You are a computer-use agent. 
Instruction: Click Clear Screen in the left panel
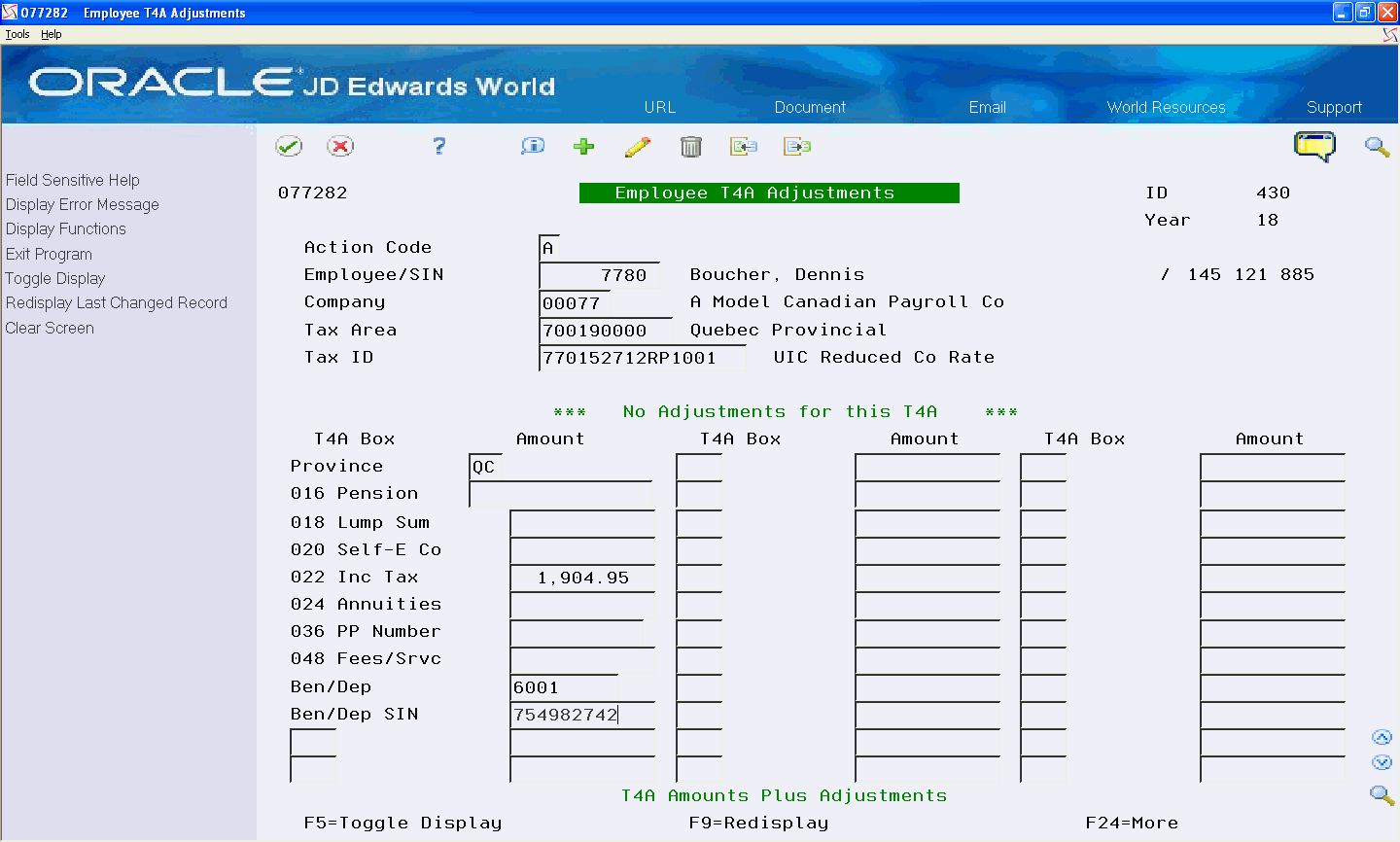tap(50, 328)
